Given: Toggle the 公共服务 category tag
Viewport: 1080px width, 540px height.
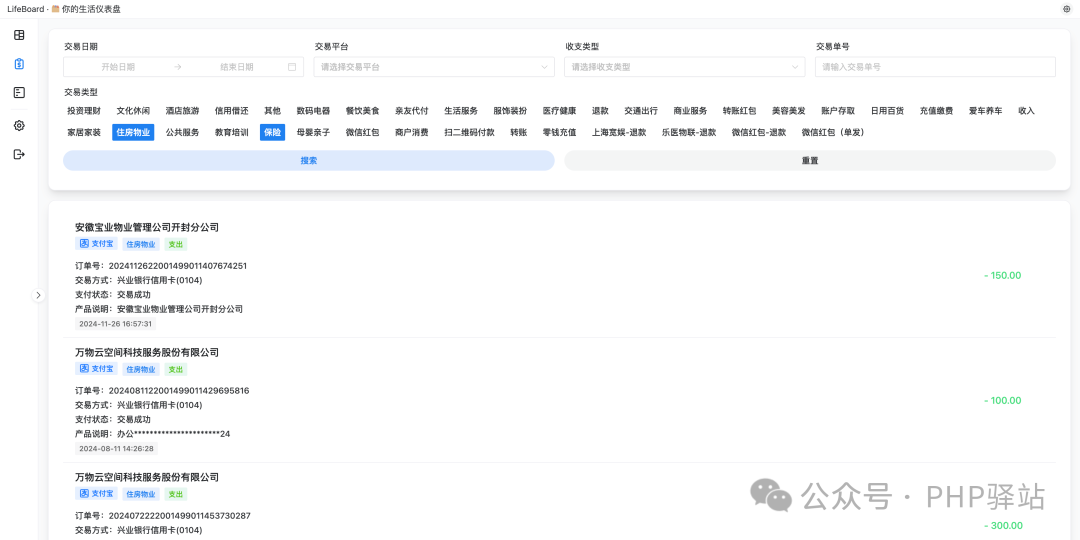Looking at the screenshot, I should coord(183,132).
